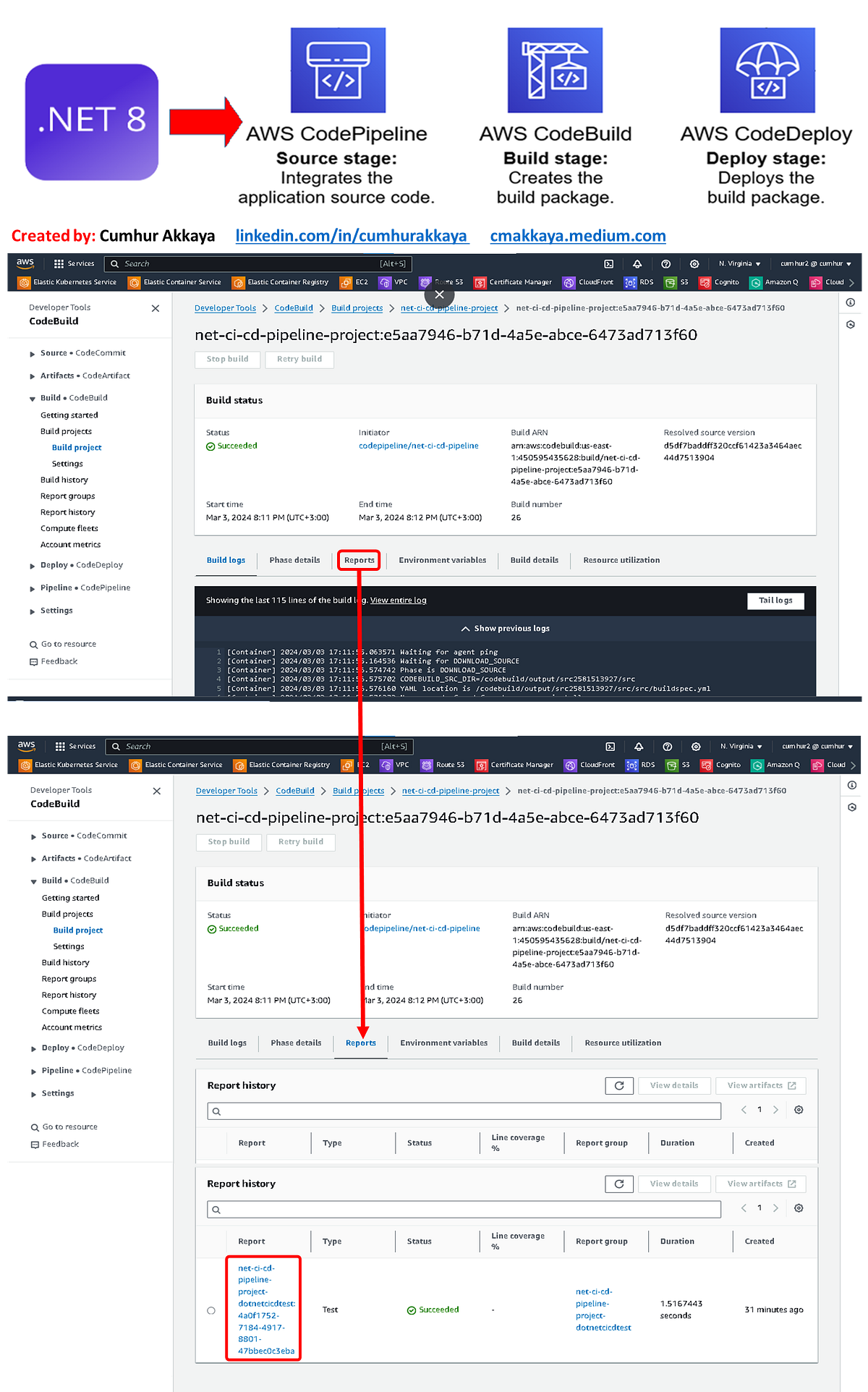
Task: Open preferences gear in upper Report history panel
Action: 799,1110
